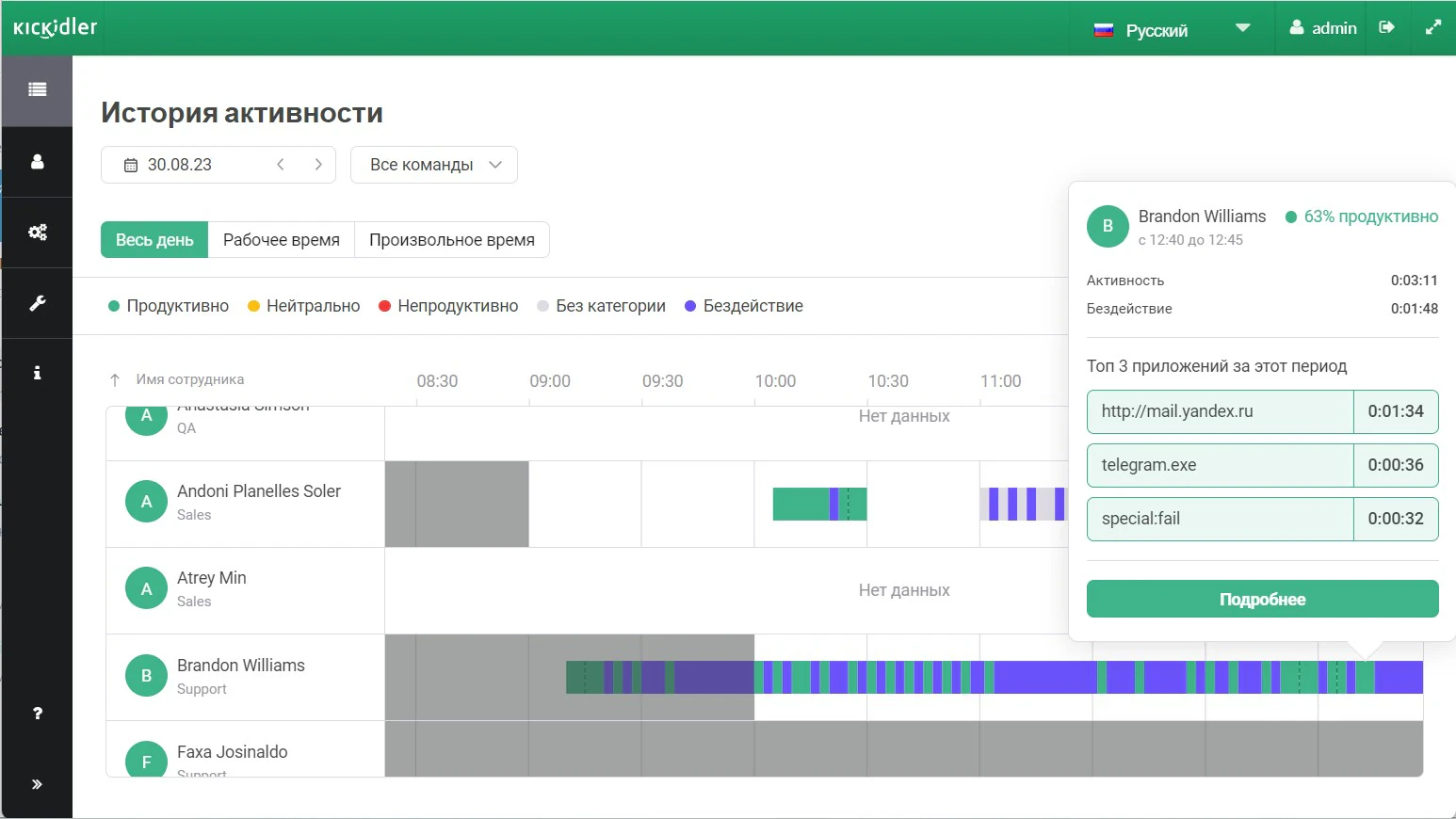Screen dimensions: 1456x819
Task: Click the logout icon next to admin
Action: [1386, 28]
